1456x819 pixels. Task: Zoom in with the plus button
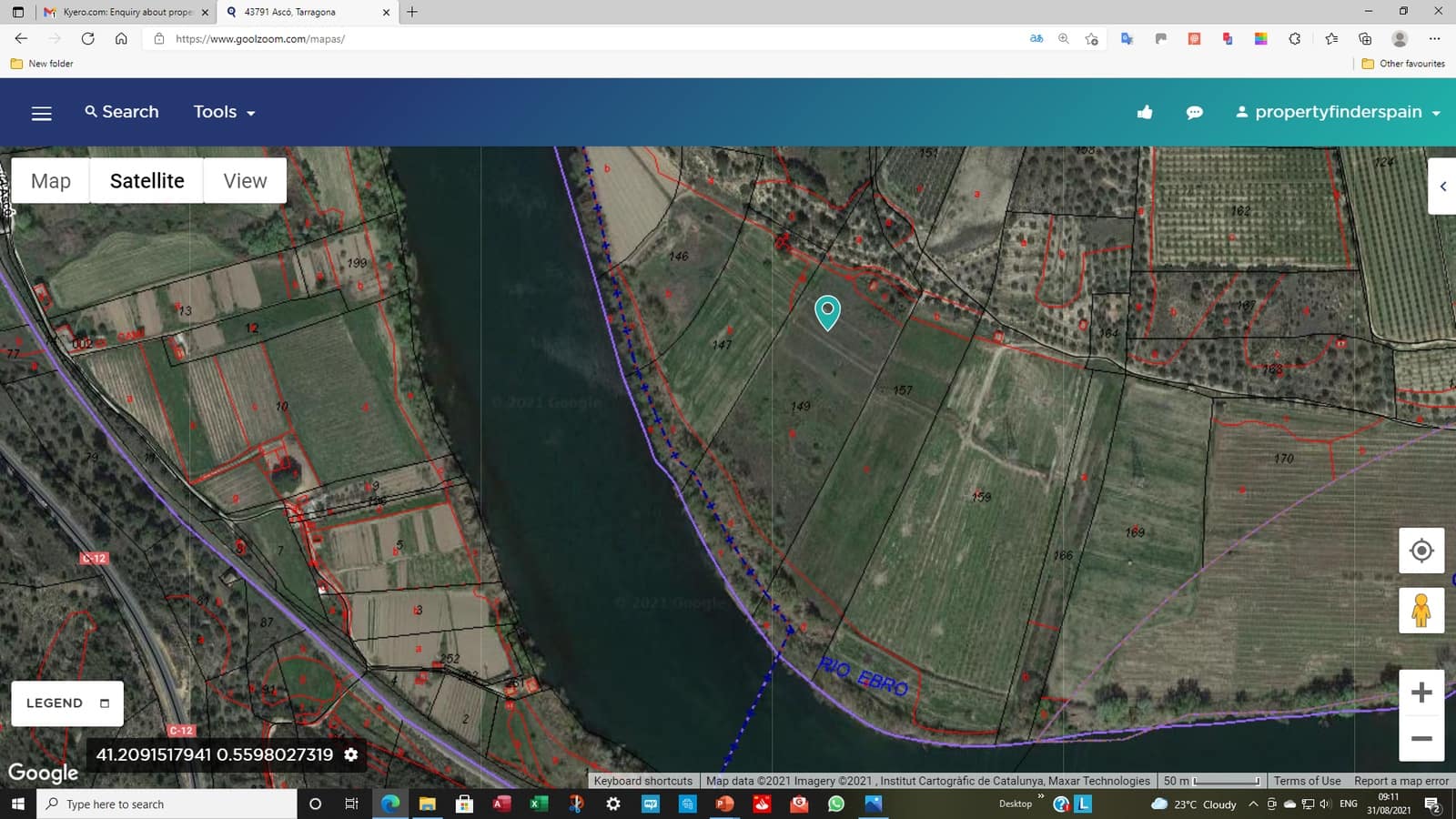point(1421,693)
